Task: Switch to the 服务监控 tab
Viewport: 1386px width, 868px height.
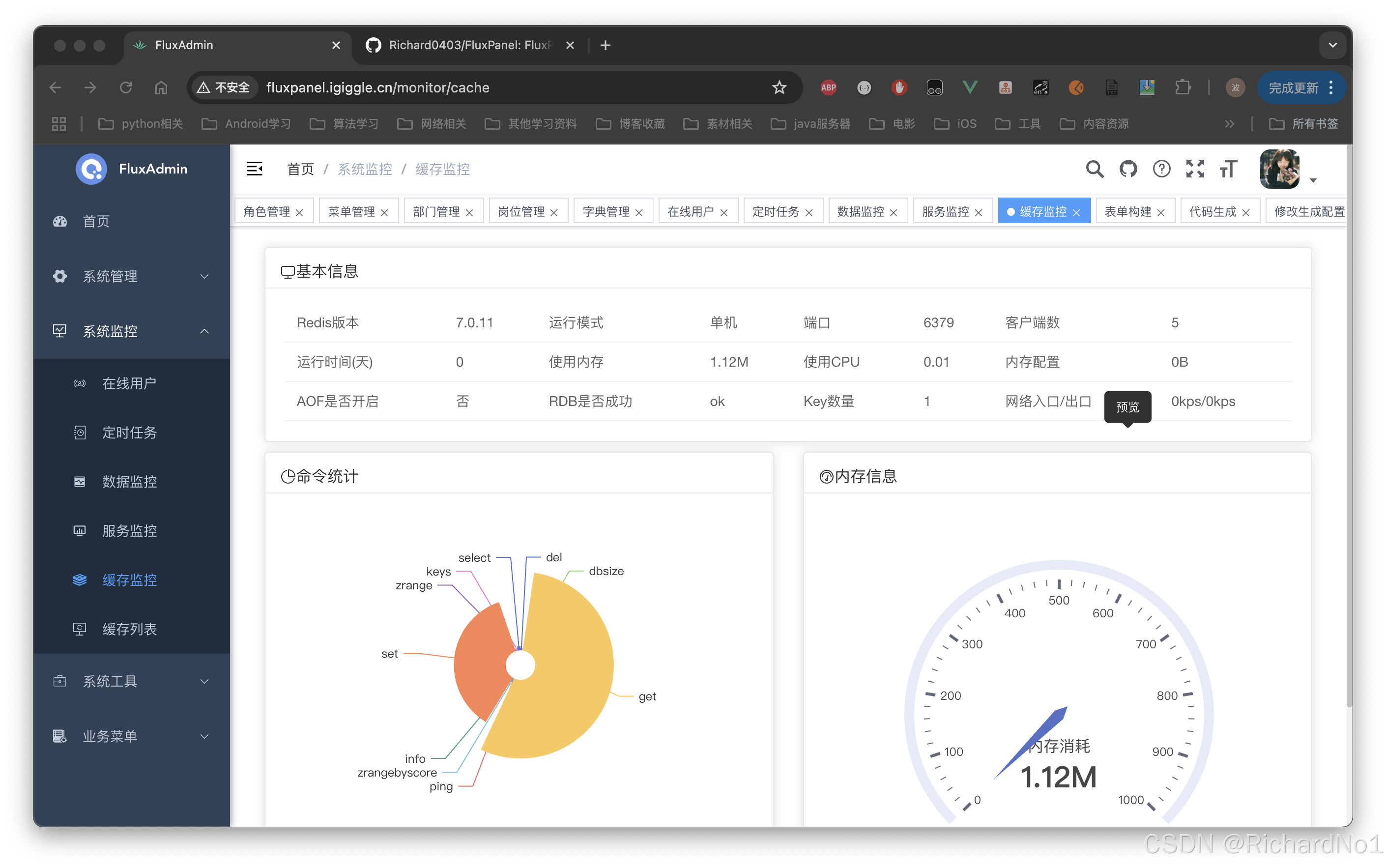Action: (x=945, y=212)
